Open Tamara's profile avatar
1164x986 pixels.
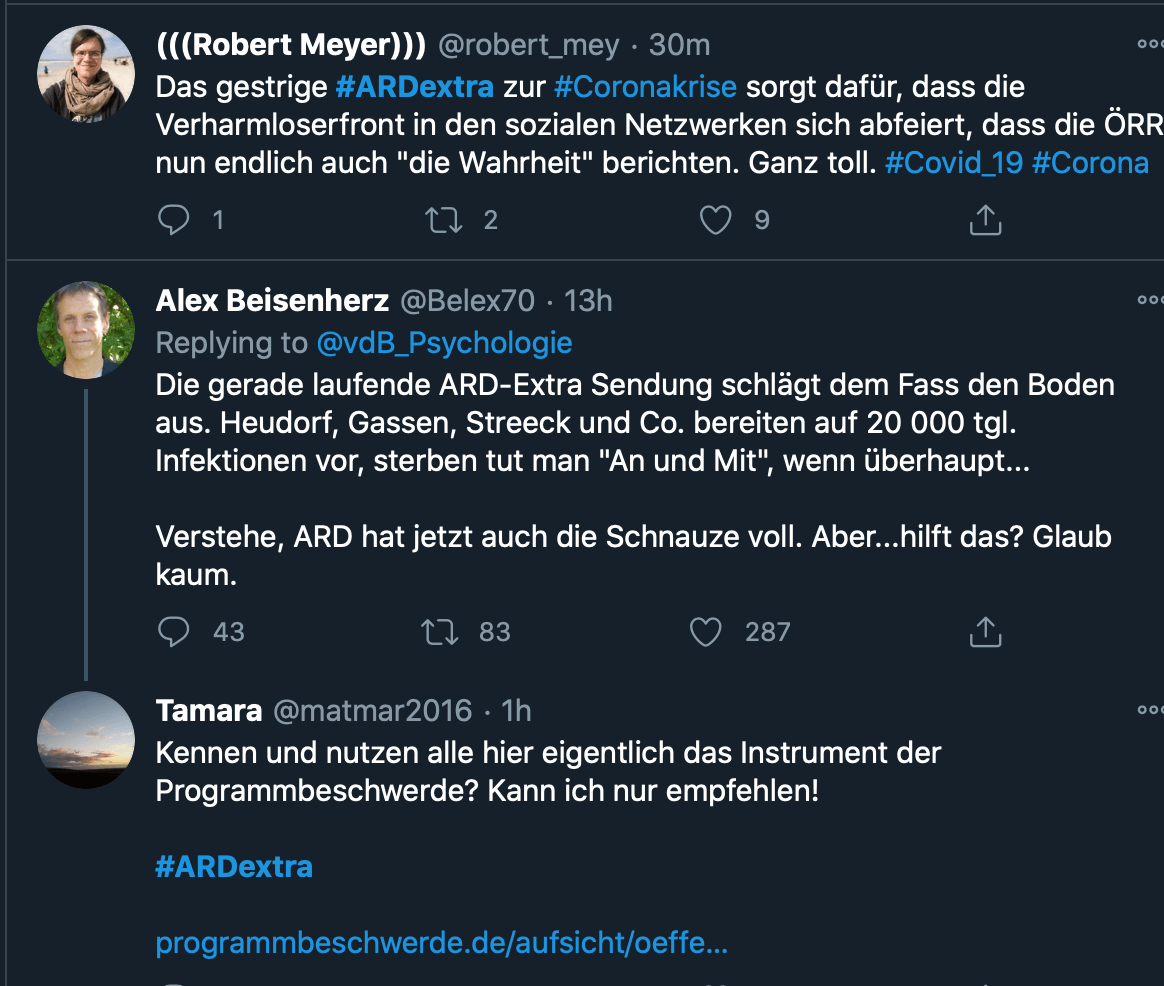pyautogui.click(x=86, y=740)
